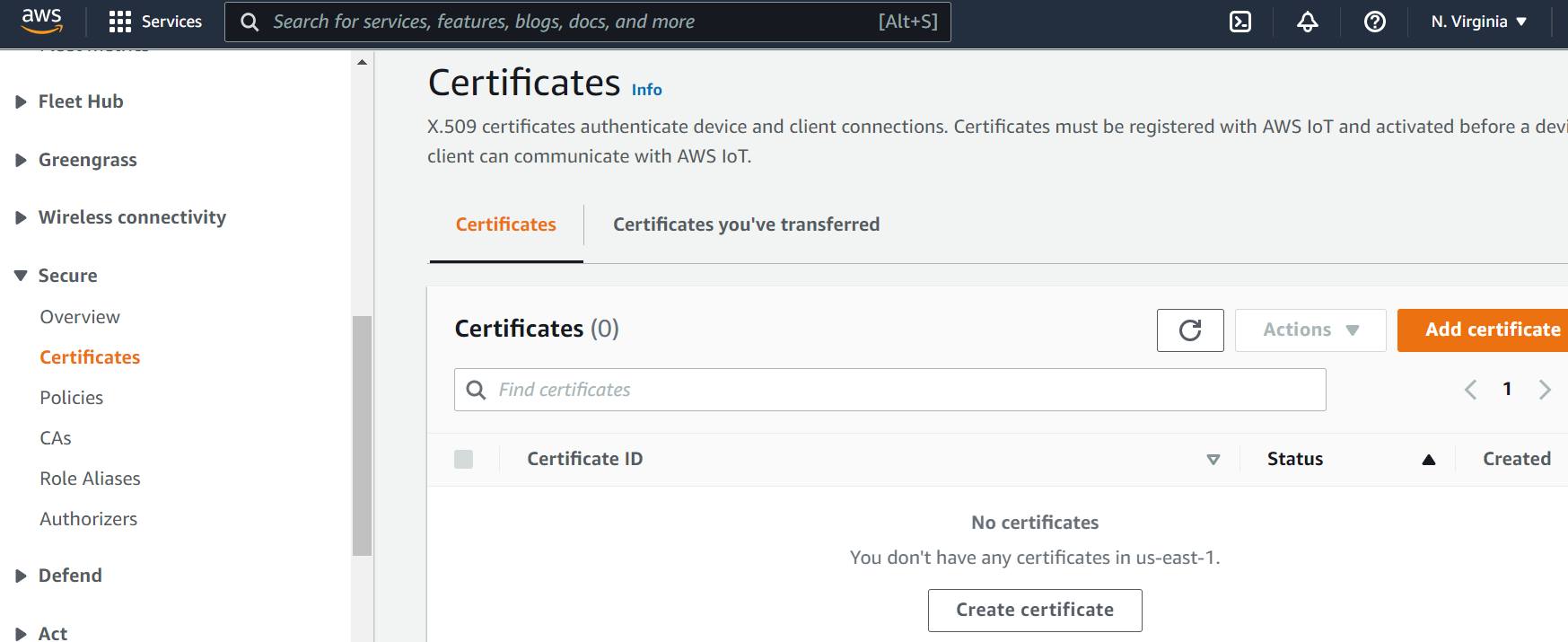Open CAs in the sidebar
The image size is (1568, 642).
tap(56, 438)
